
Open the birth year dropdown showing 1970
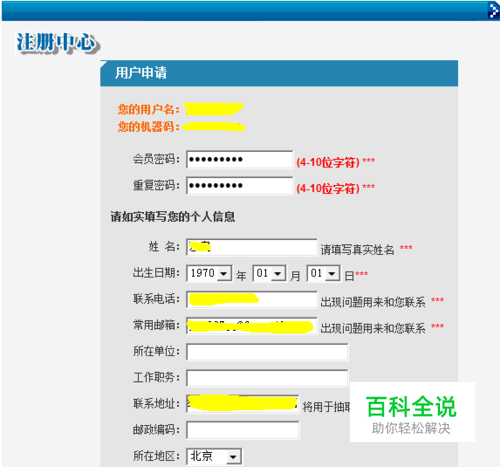point(209,273)
